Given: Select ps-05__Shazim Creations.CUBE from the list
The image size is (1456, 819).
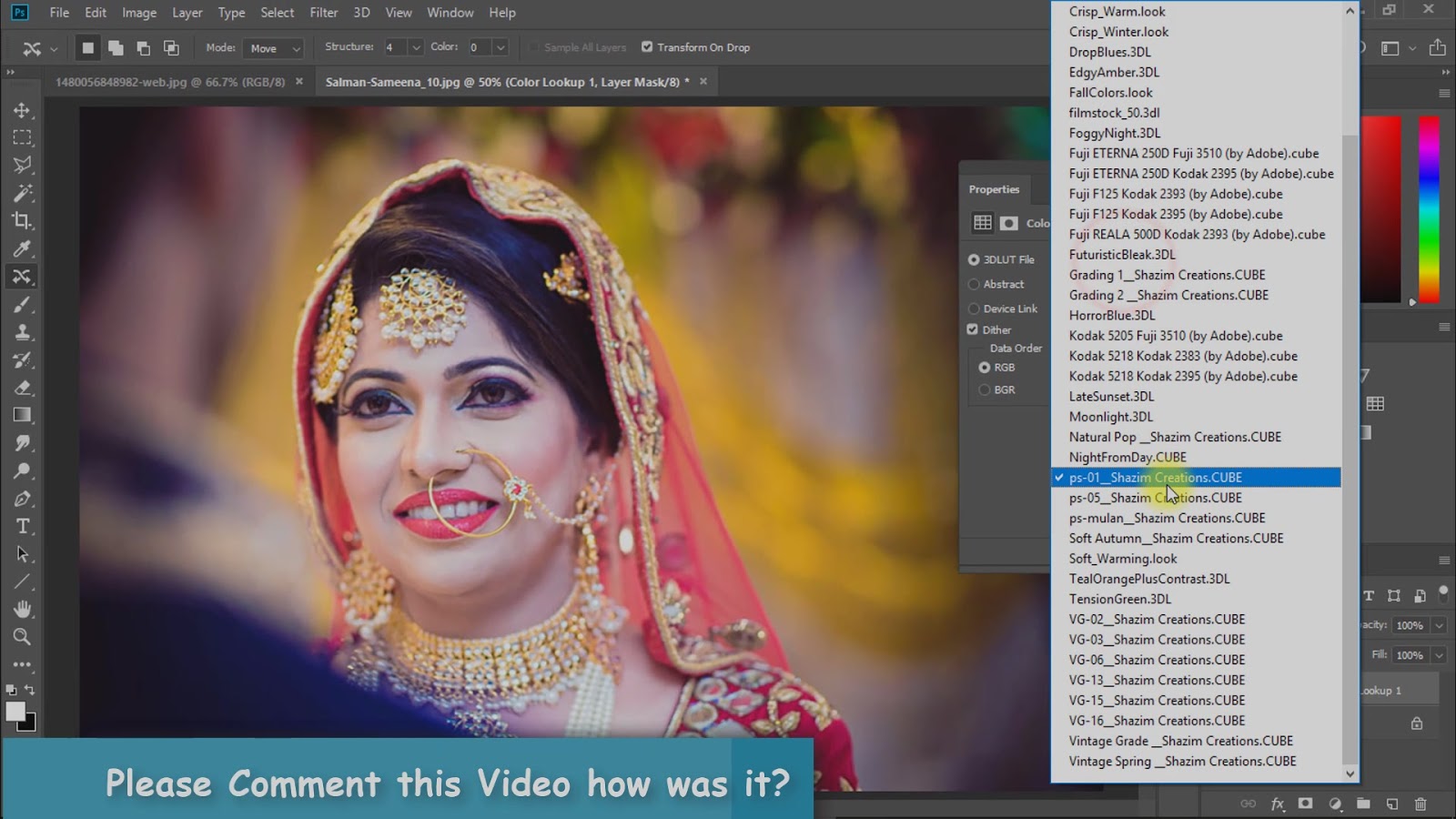Looking at the screenshot, I should pos(1155,498).
